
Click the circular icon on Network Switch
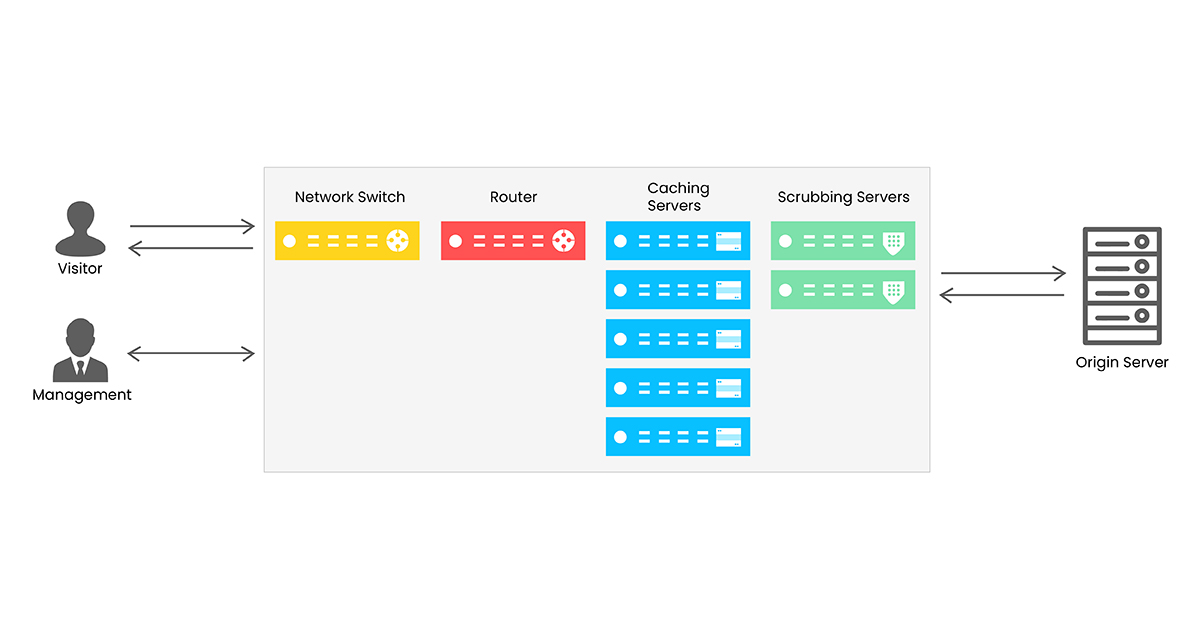[x=398, y=241]
